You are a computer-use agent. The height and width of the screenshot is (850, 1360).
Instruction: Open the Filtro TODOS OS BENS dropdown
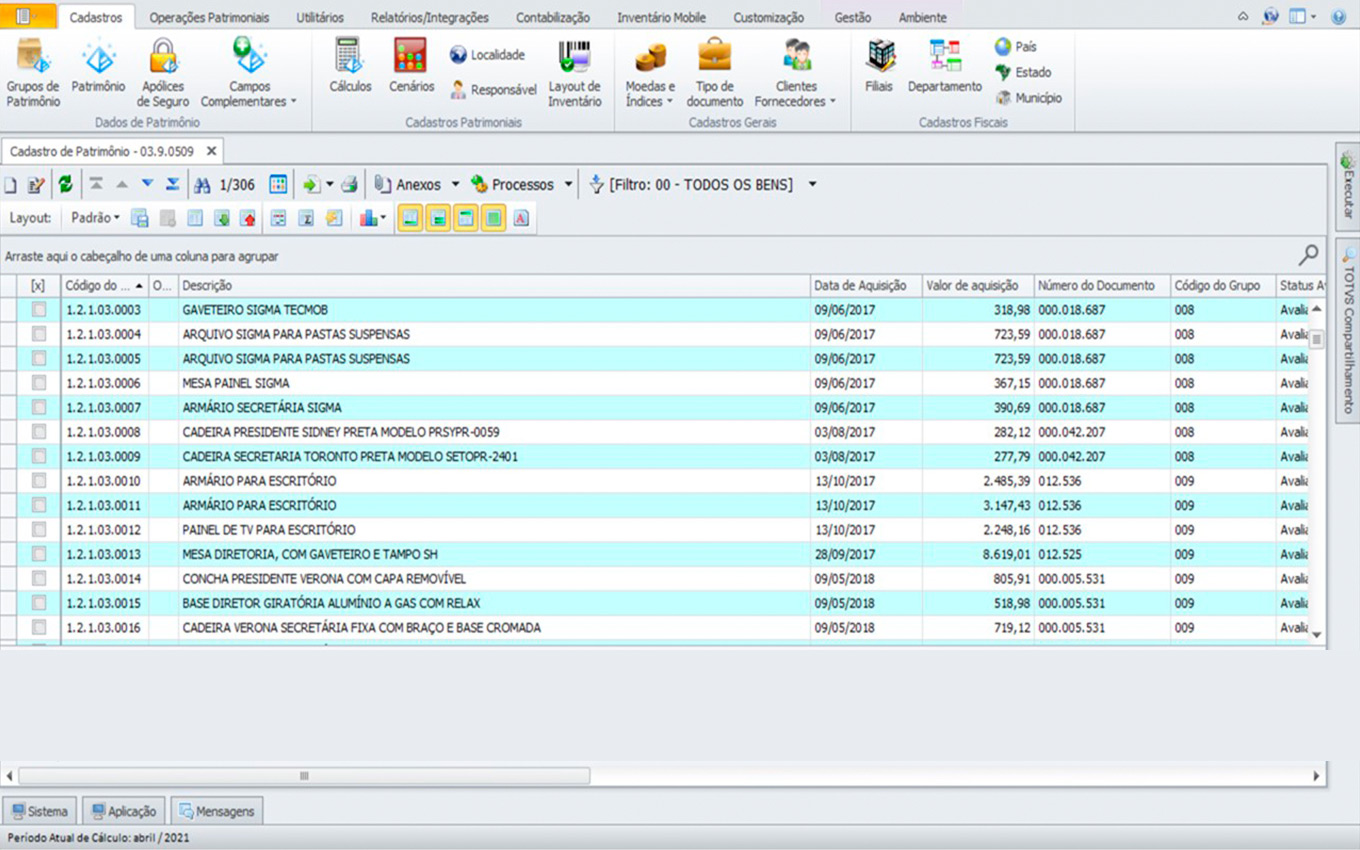[x=812, y=185]
